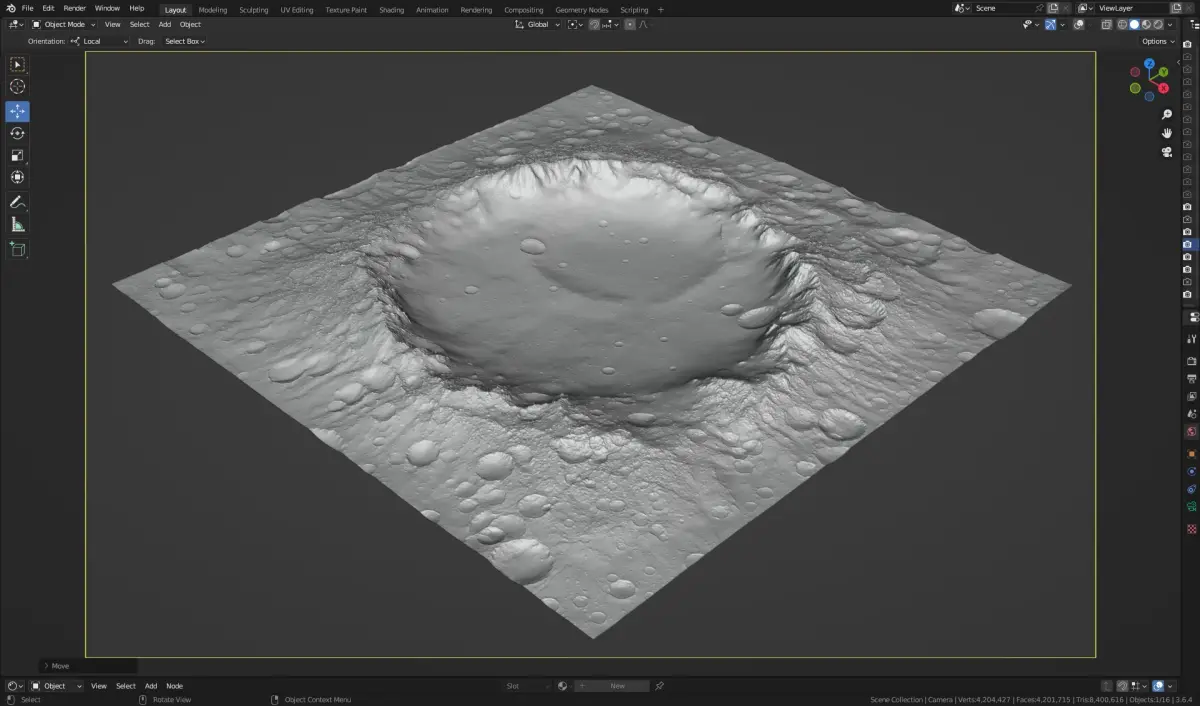Image resolution: width=1200 pixels, height=706 pixels.
Task: Open the Object Mode dropdown
Action: pos(63,24)
